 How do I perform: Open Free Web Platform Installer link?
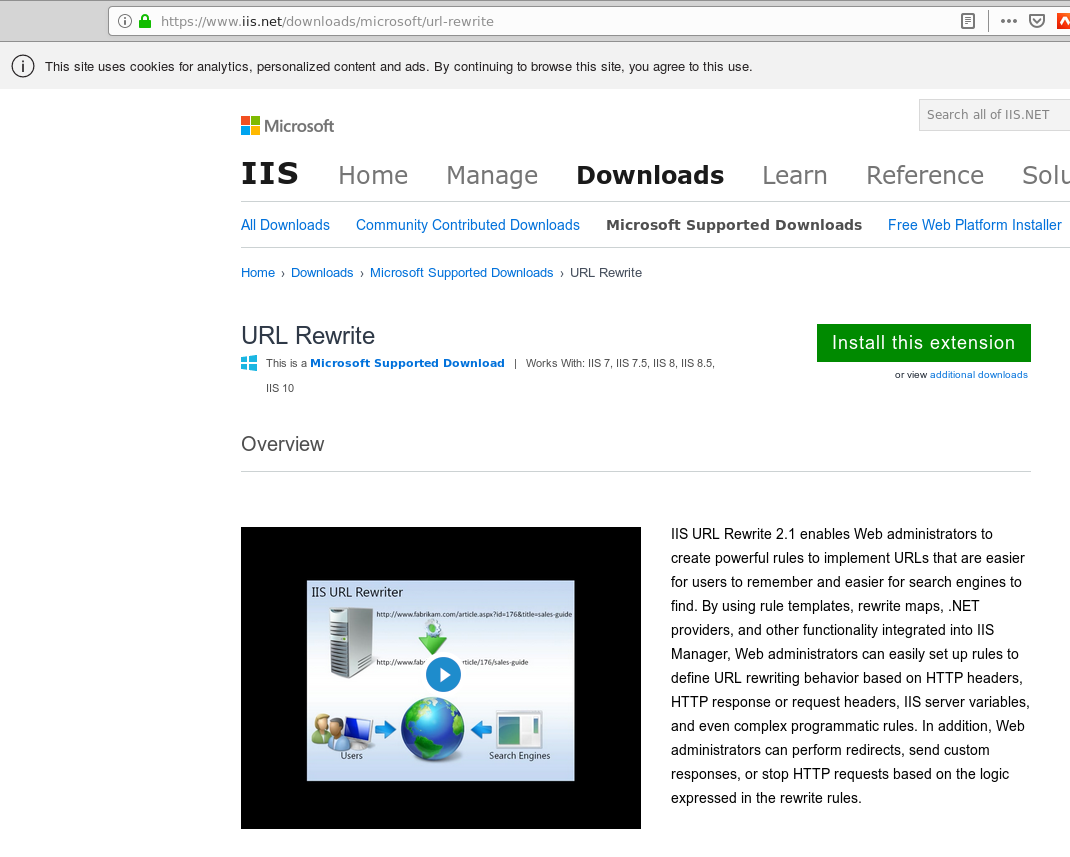[974, 225]
